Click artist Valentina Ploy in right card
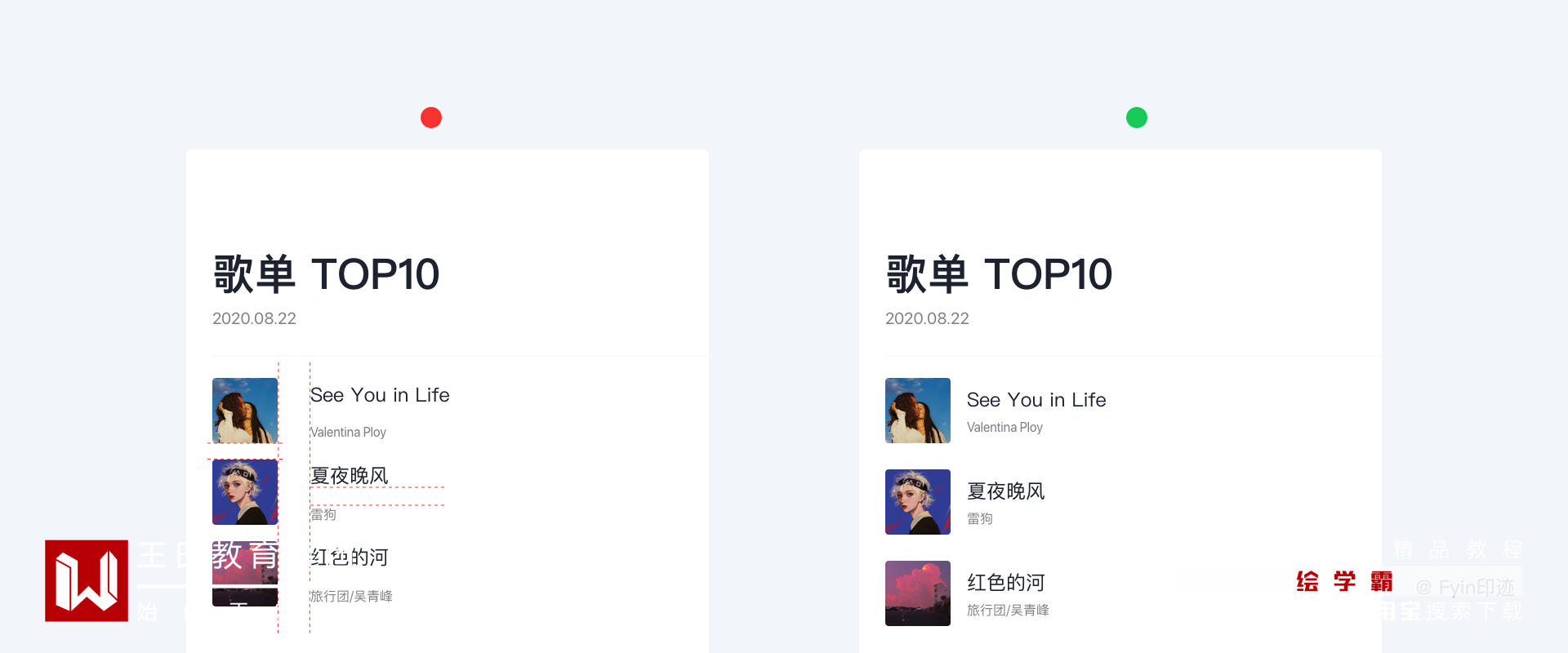This screenshot has width=1568, height=653. coord(1004,428)
